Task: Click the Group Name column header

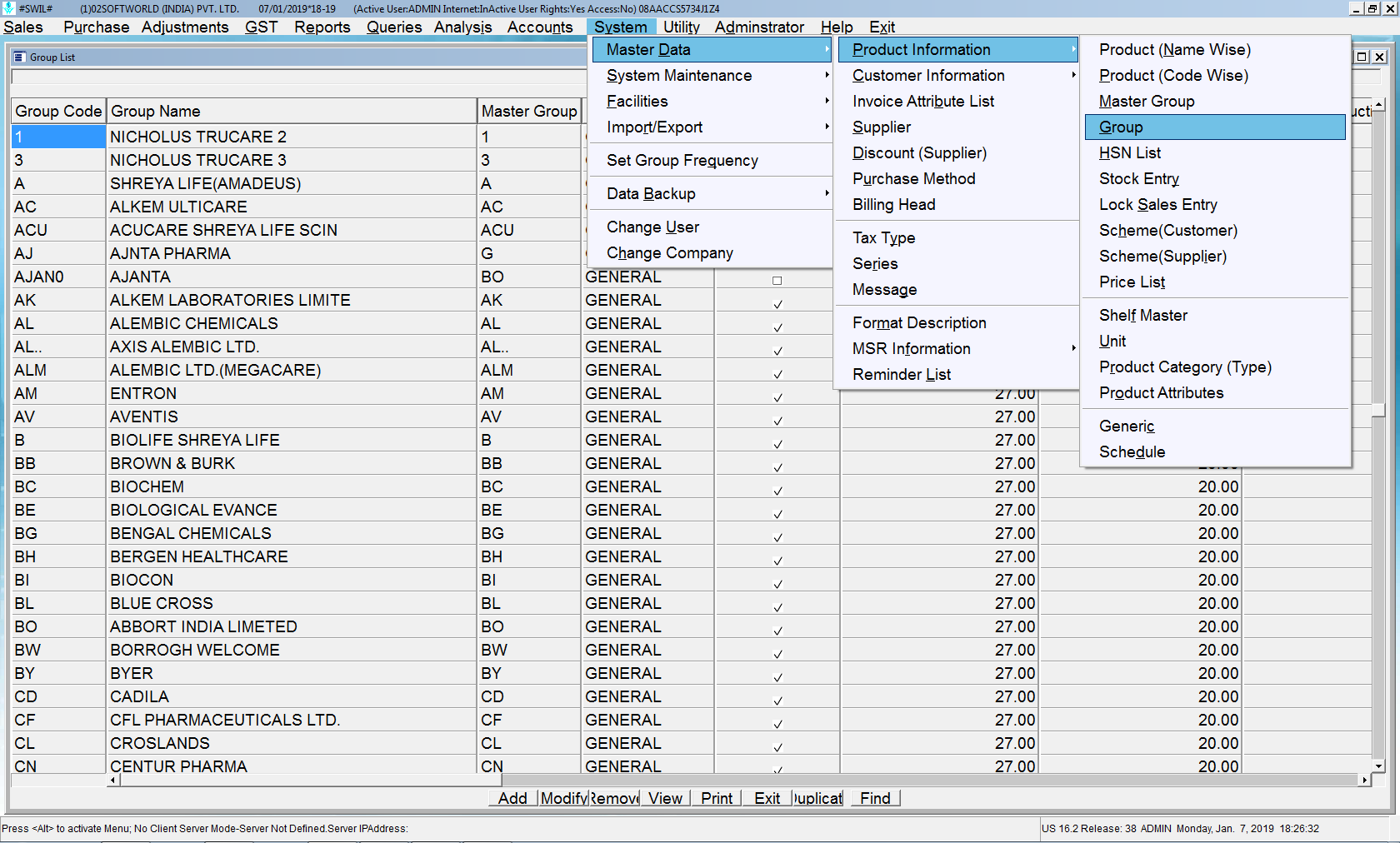Action: tap(292, 112)
